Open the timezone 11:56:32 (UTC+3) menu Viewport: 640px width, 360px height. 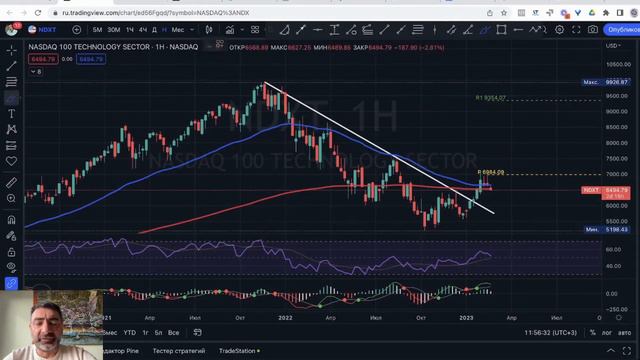pos(551,333)
